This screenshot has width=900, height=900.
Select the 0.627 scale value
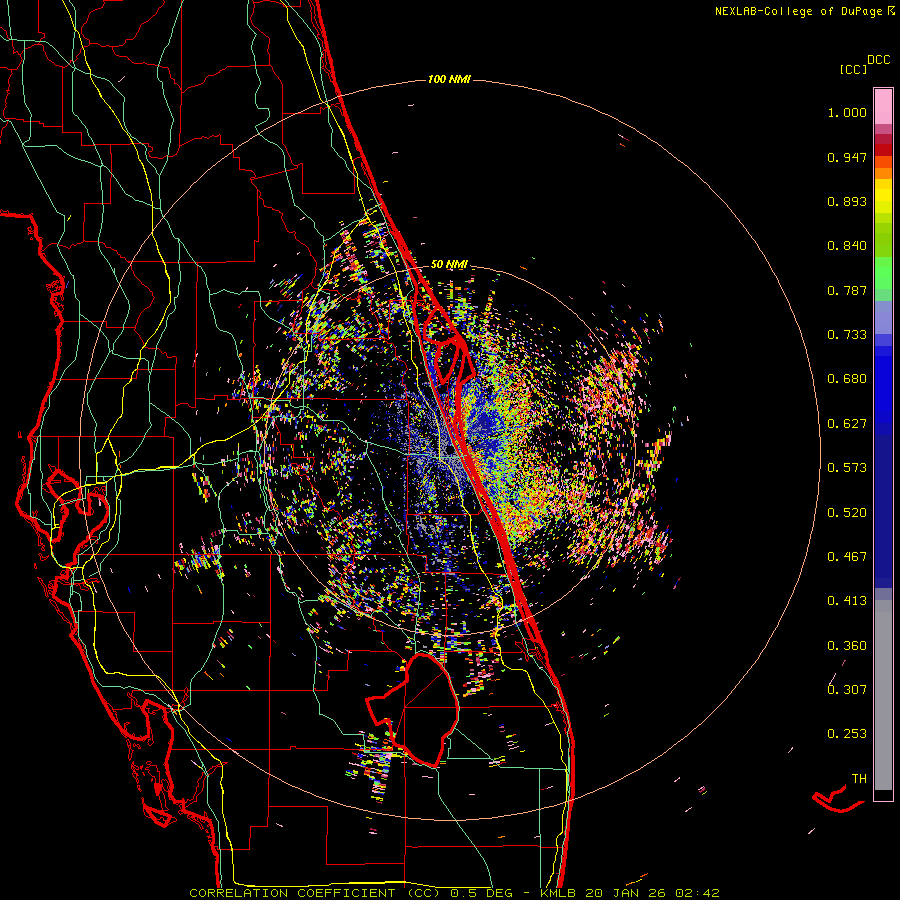tap(847, 424)
